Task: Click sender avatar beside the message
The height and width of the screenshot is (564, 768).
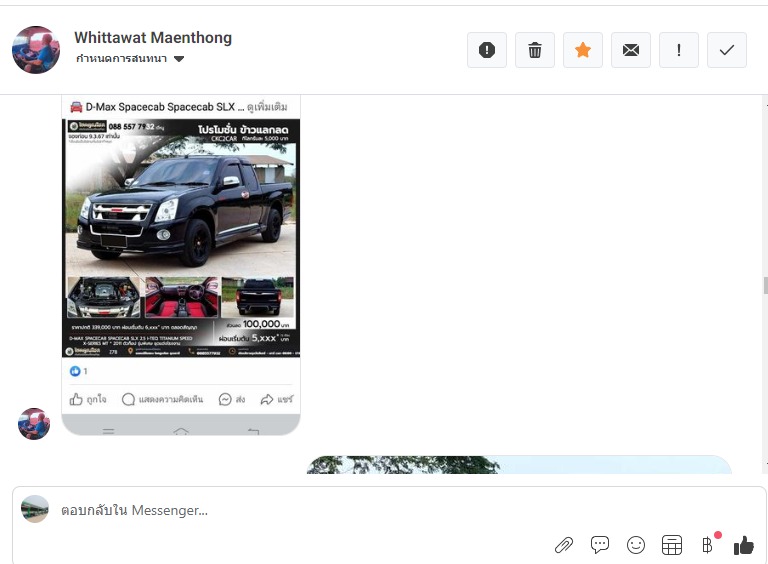Action: coord(34,424)
